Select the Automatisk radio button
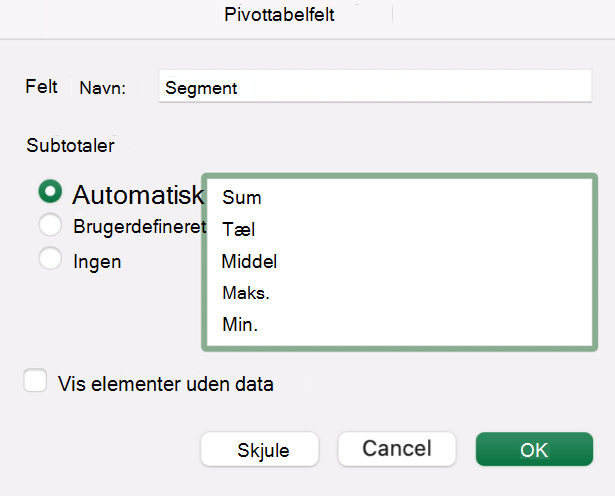Image resolution: width=615 pixels, height=496 pixels. [50, 191]
